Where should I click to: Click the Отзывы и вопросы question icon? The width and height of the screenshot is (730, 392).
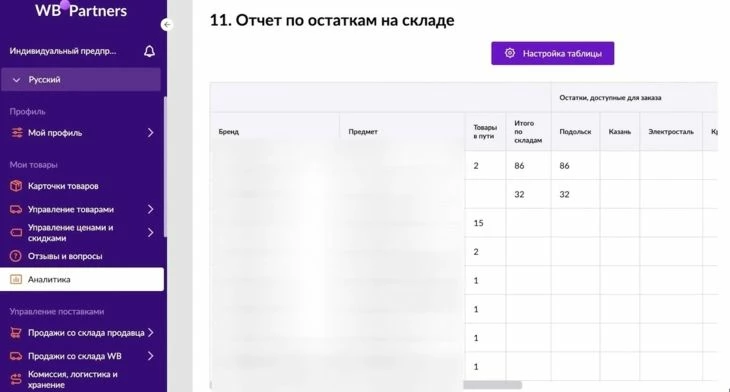point(16,256)
